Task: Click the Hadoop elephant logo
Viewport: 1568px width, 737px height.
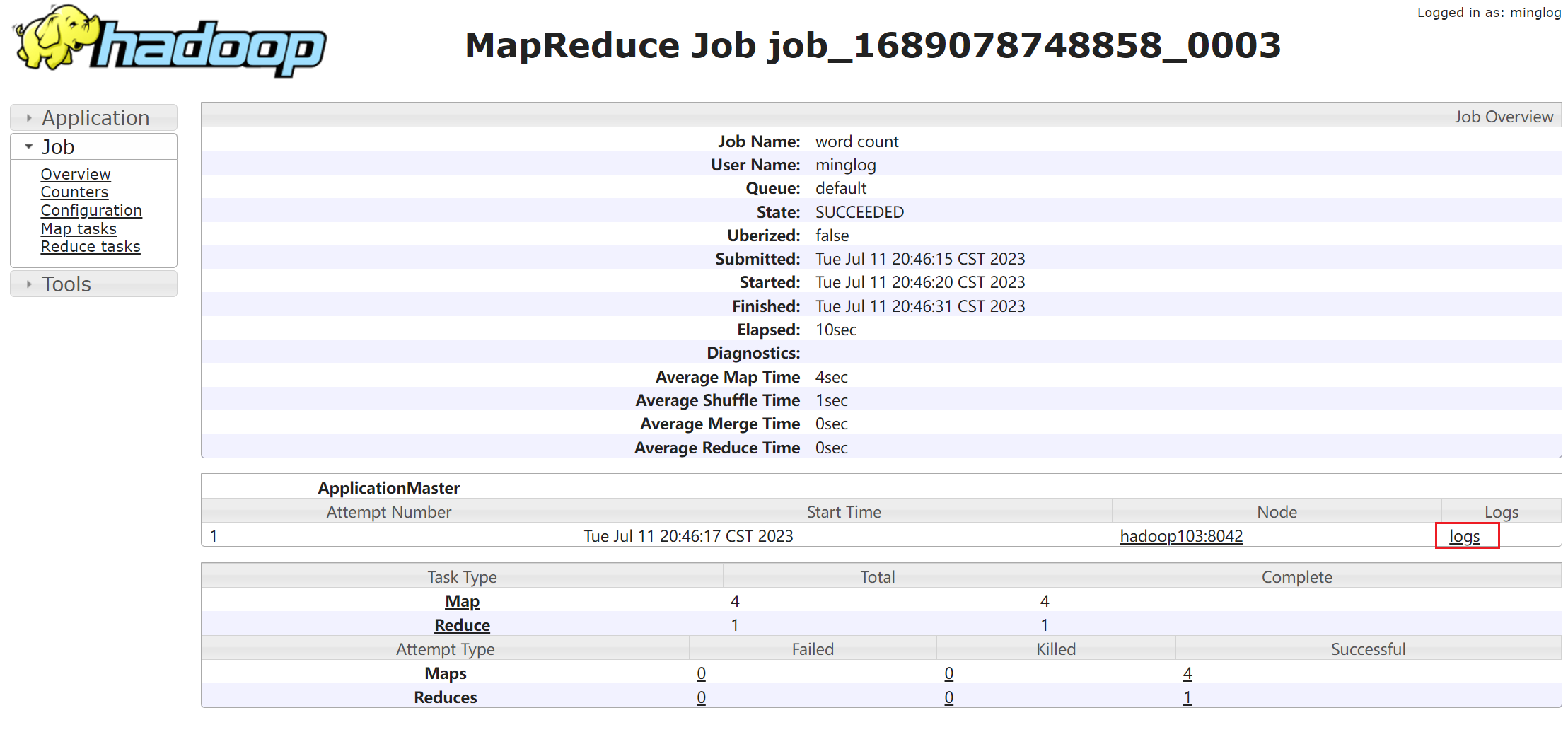Action: 169,41
